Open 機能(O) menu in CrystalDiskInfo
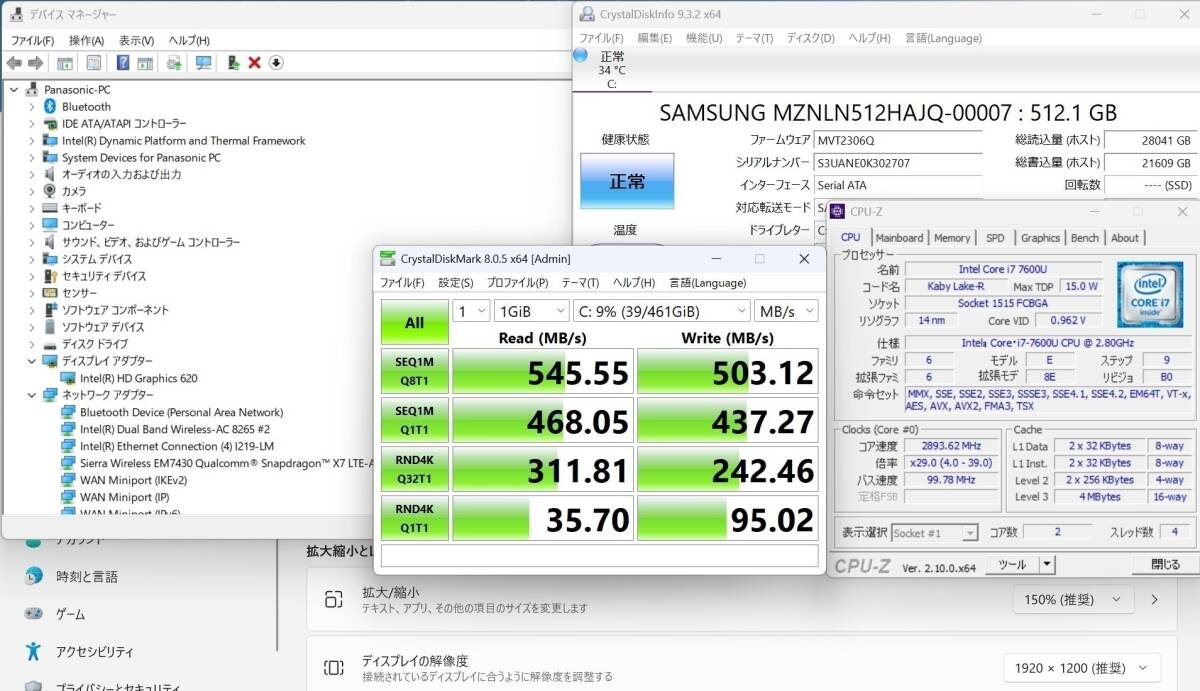 (x=704, y=38)
